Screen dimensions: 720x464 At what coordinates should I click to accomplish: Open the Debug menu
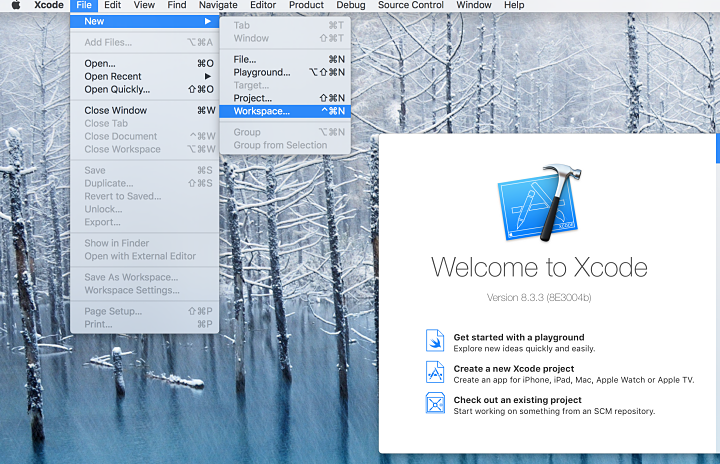point(350,5)
